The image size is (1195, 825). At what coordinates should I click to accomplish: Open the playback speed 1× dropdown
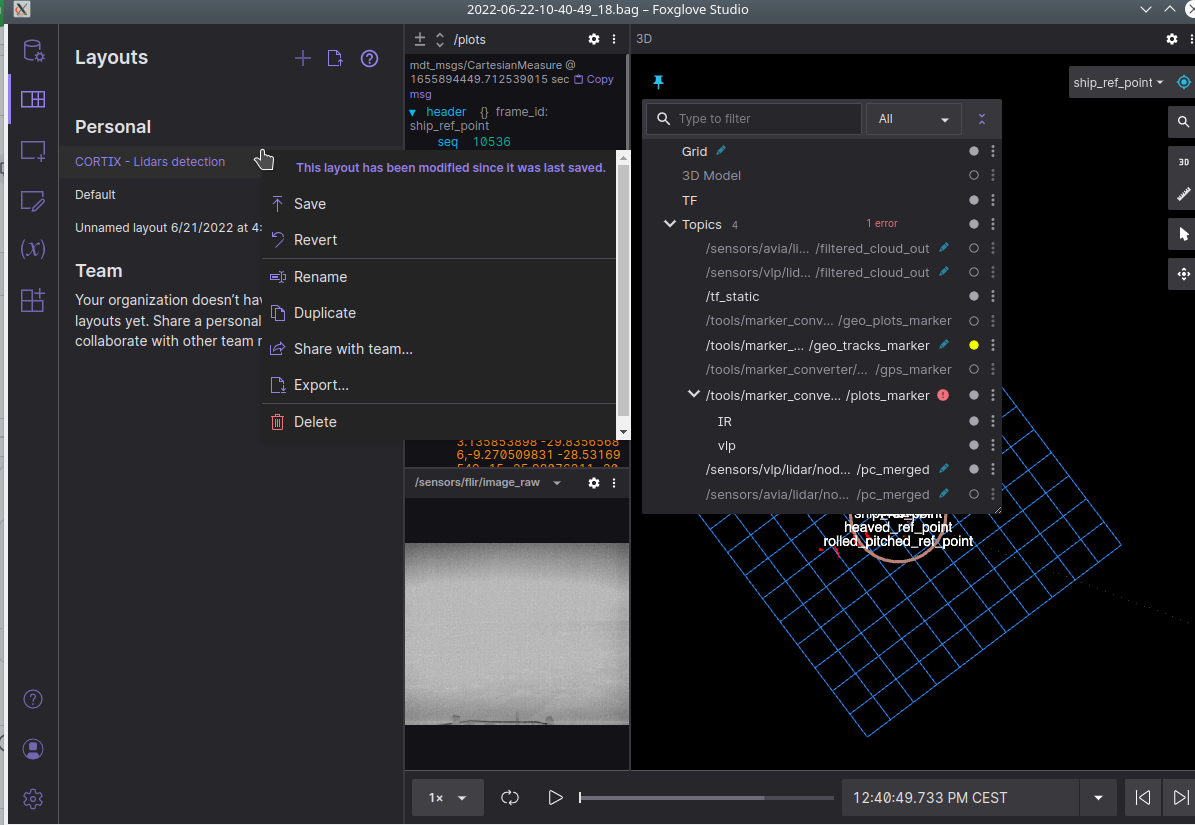point(447,798)
